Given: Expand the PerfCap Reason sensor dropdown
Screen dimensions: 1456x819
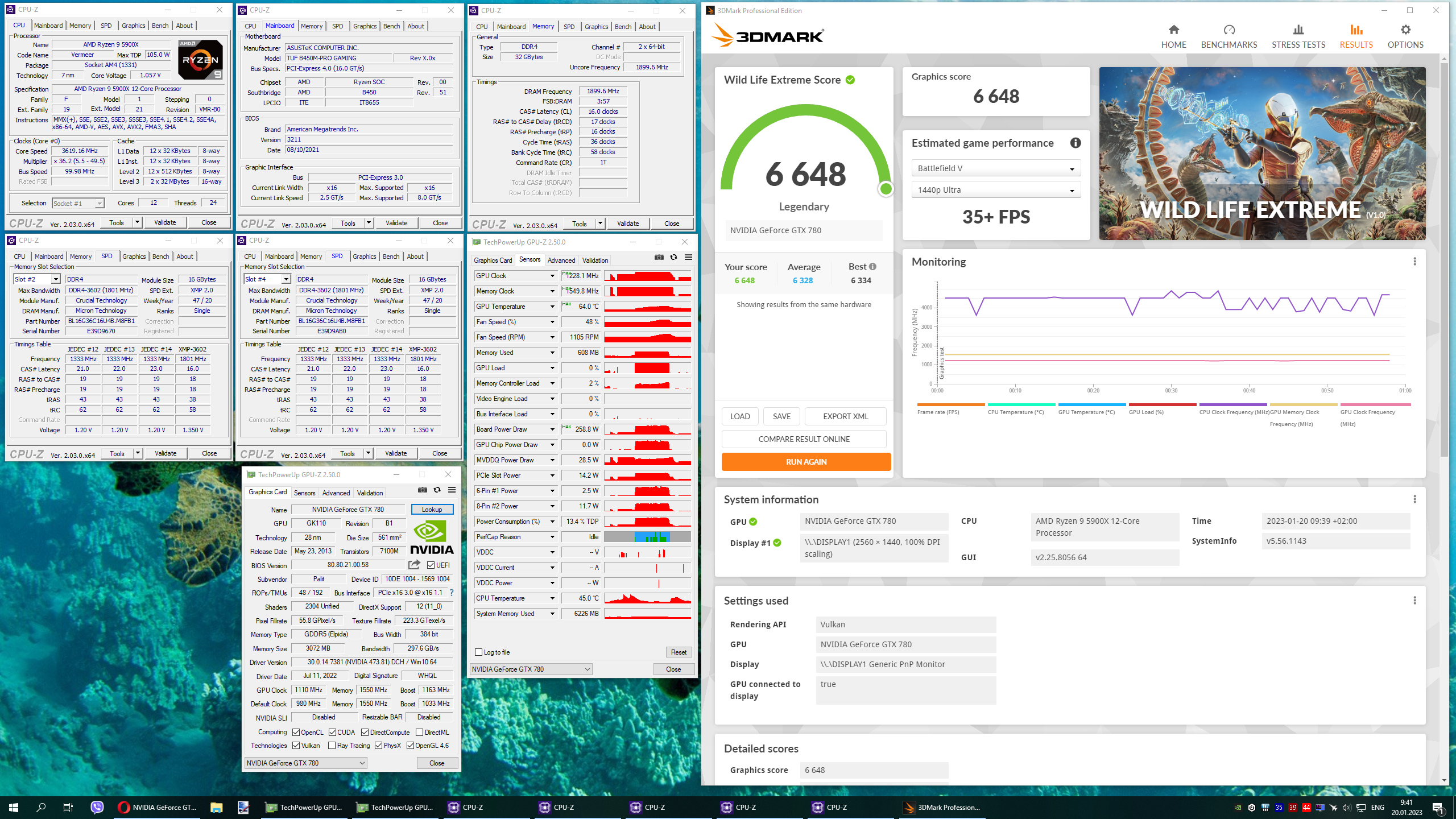Looking at the screenshot, I should [x=552, y=537].
